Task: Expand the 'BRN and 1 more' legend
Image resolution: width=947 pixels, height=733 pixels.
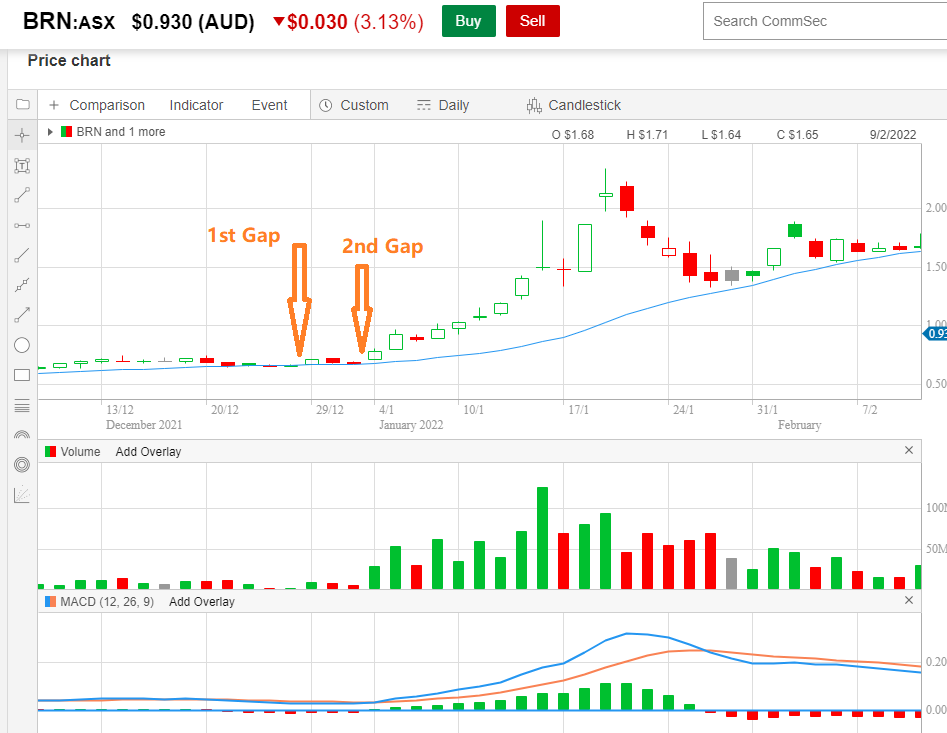Action: [50, 132]
